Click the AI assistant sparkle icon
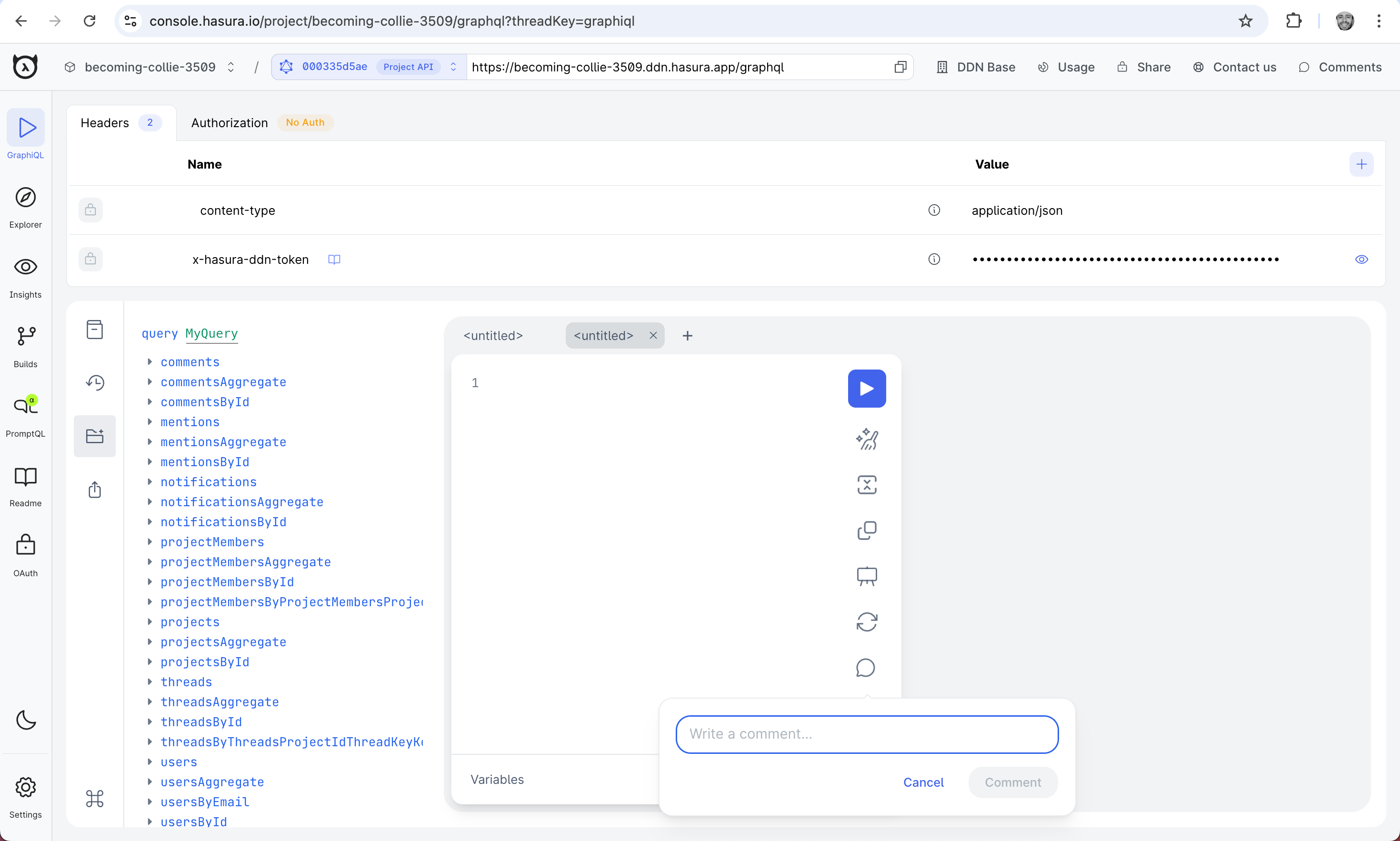Viewport: 1400px width, 841px height. tap(867, 438)
